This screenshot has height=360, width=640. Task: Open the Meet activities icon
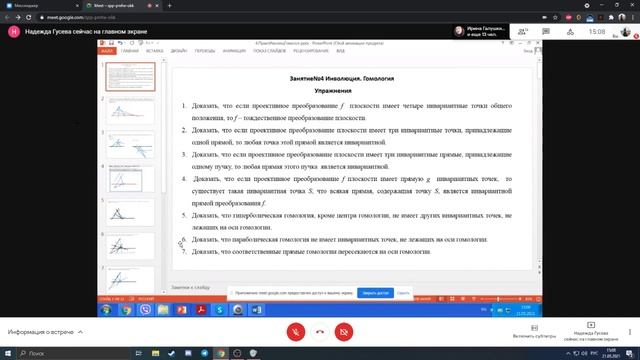pyautogui.click(x=570, y=31)
